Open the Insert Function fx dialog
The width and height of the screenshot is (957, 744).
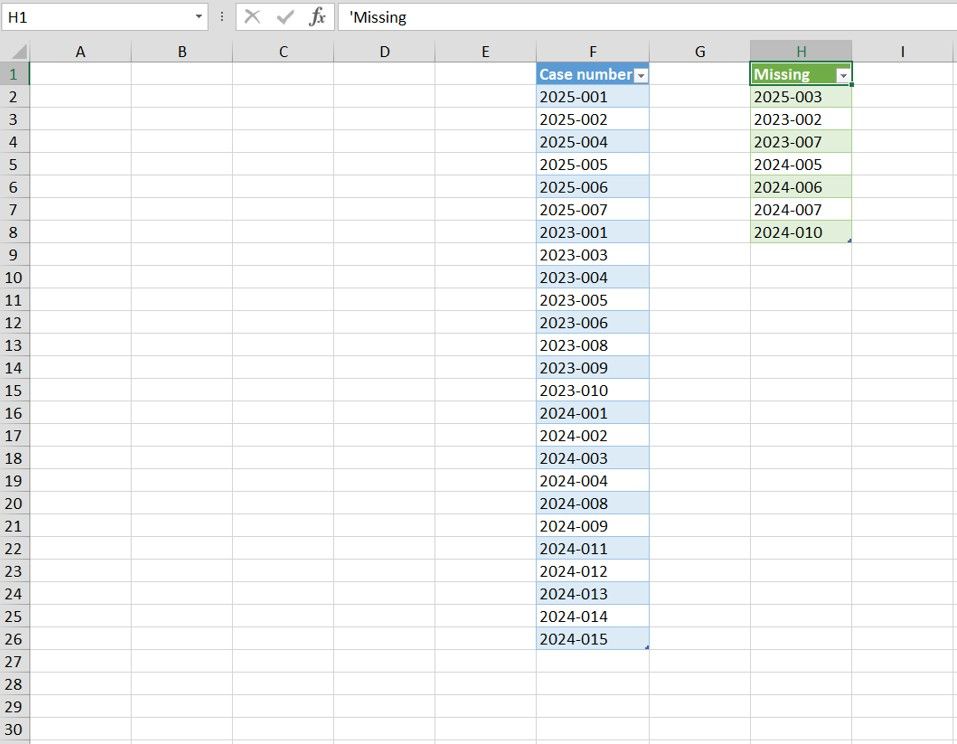[317, 17]
